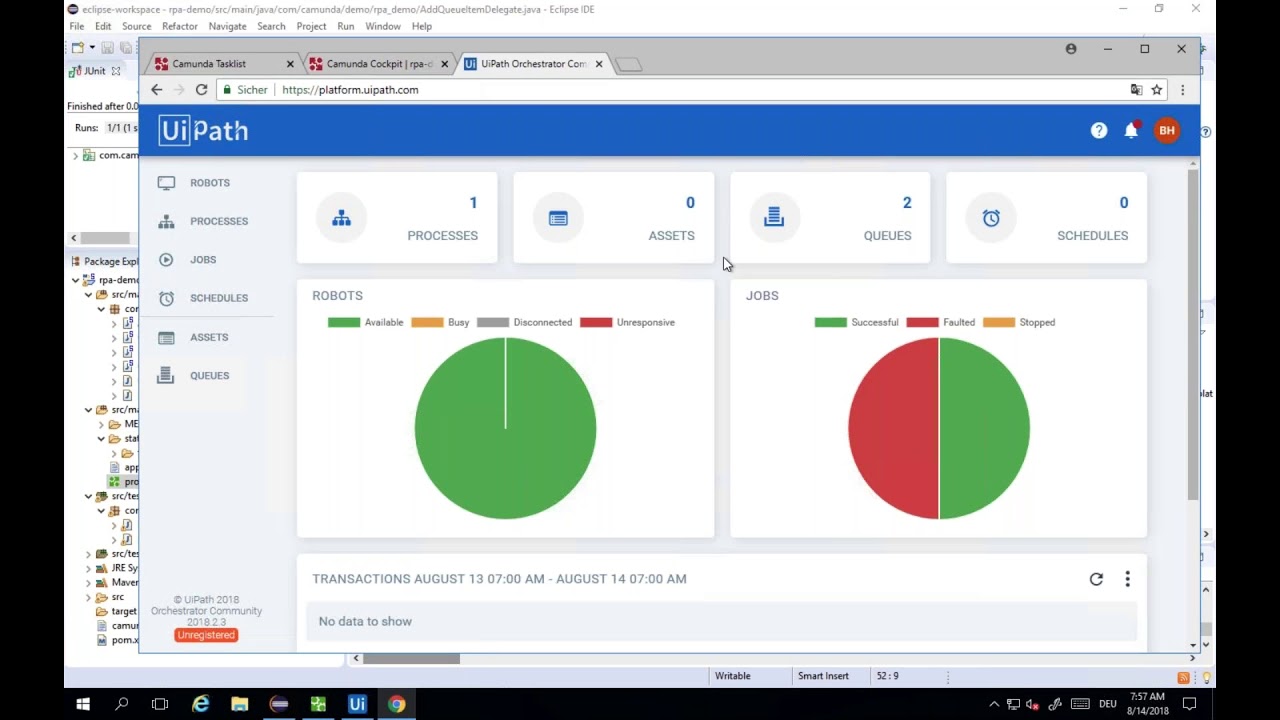The image size is (1280, 720).
Task: Open Jobs page via play-circle icon
Action: [x=166, y=260]
